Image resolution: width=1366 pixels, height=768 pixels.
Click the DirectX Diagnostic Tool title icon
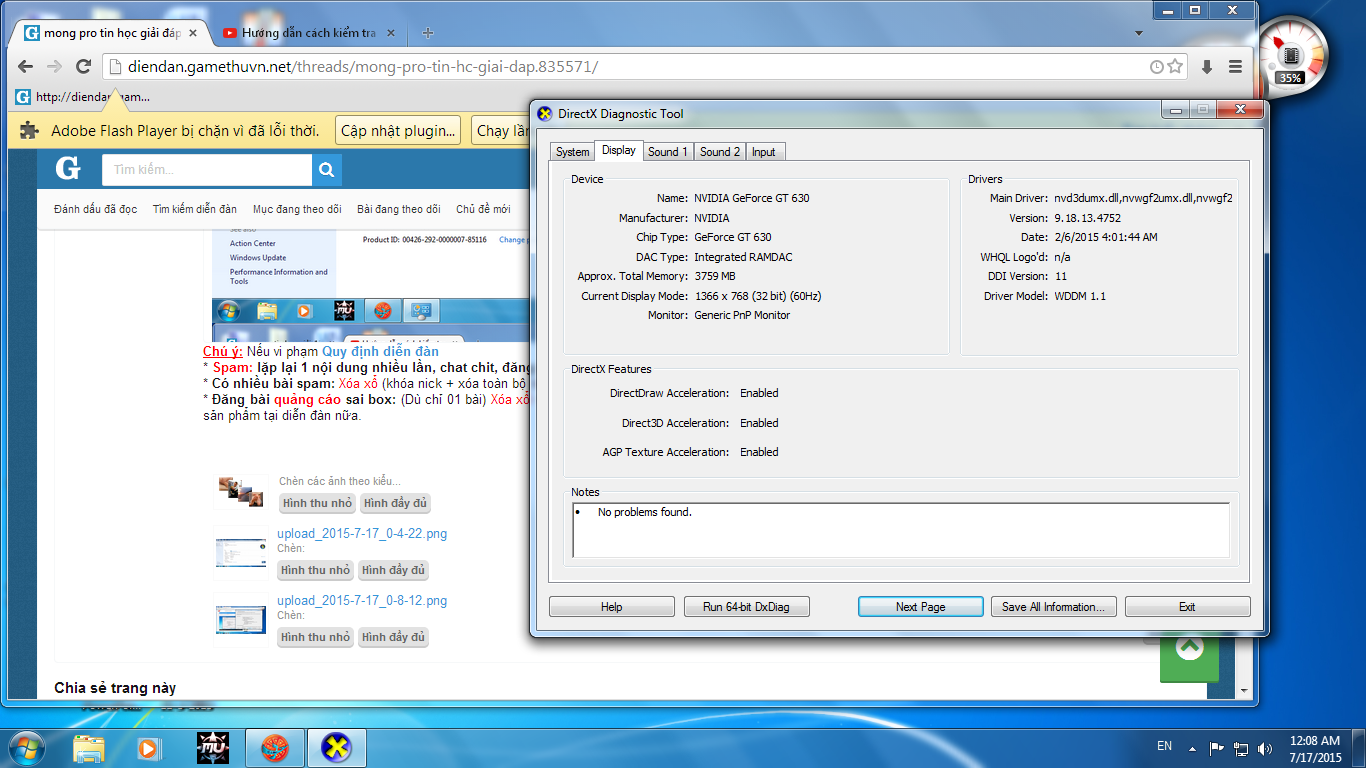[x=545, y=114]
